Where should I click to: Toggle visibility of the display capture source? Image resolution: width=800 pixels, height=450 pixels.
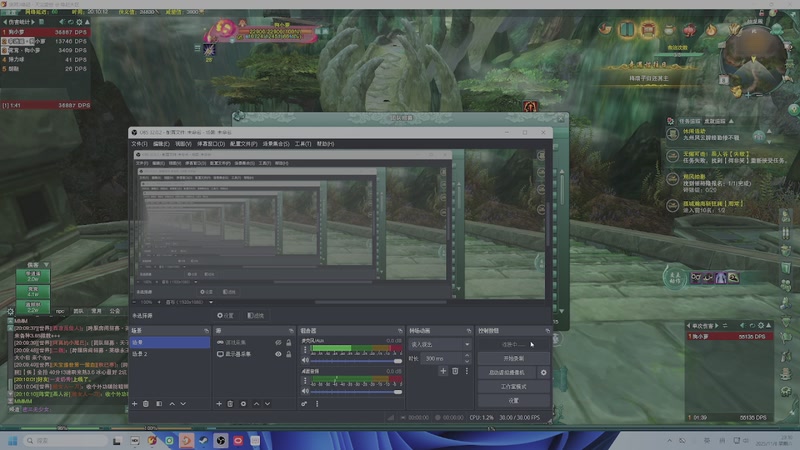coord(278,354)
